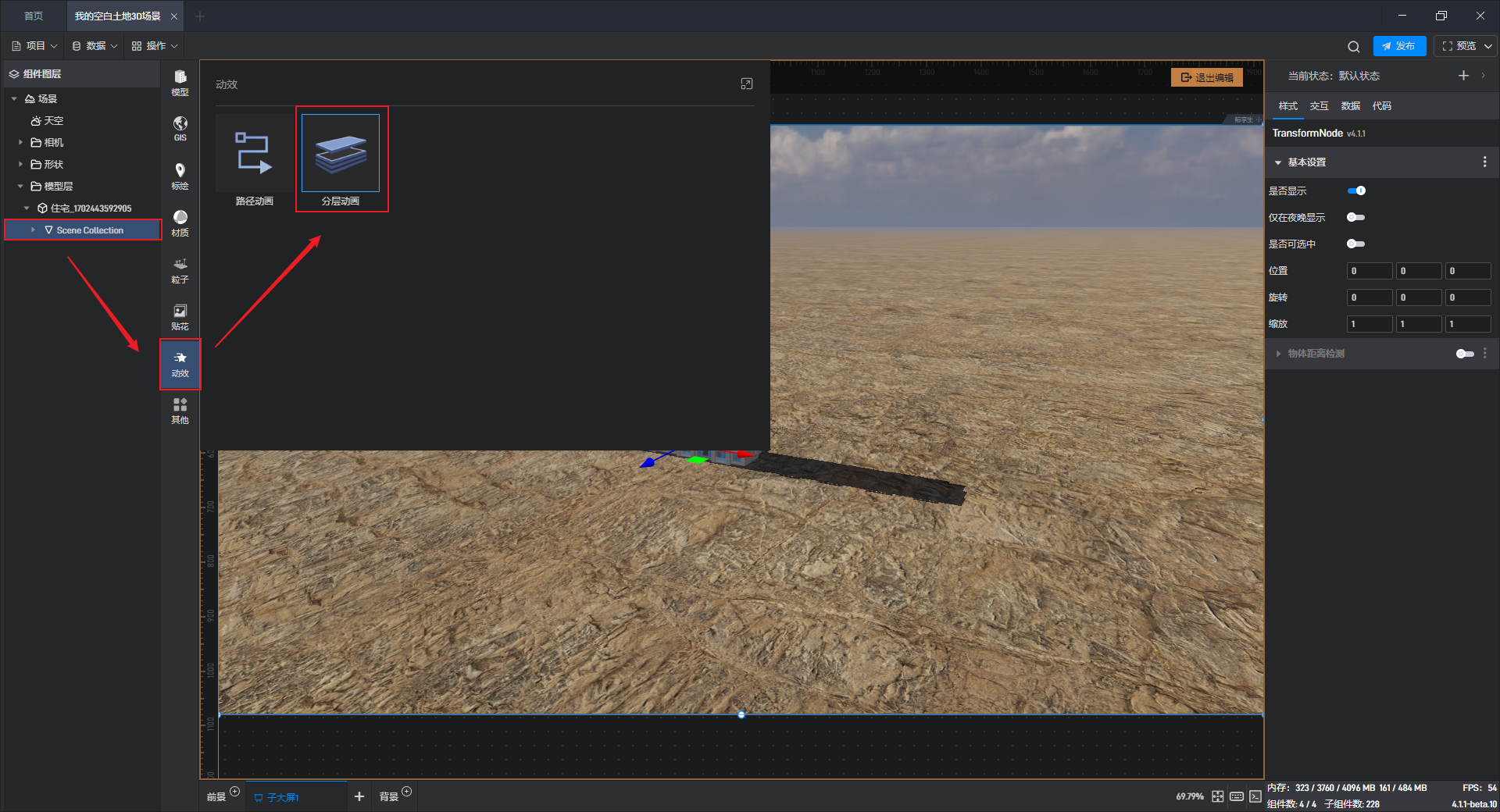Switch to the 样式 tab
This screenshot has width=1500, height=812.
[1288, 106]
